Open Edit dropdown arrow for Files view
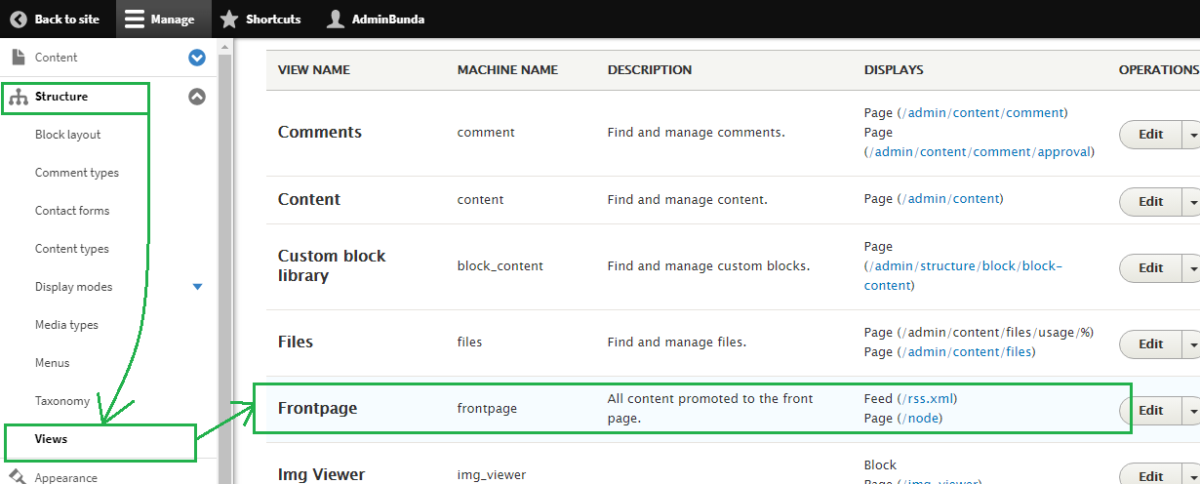The width and height of the screenshot is (1200, 484). [x=1192, y=344]
